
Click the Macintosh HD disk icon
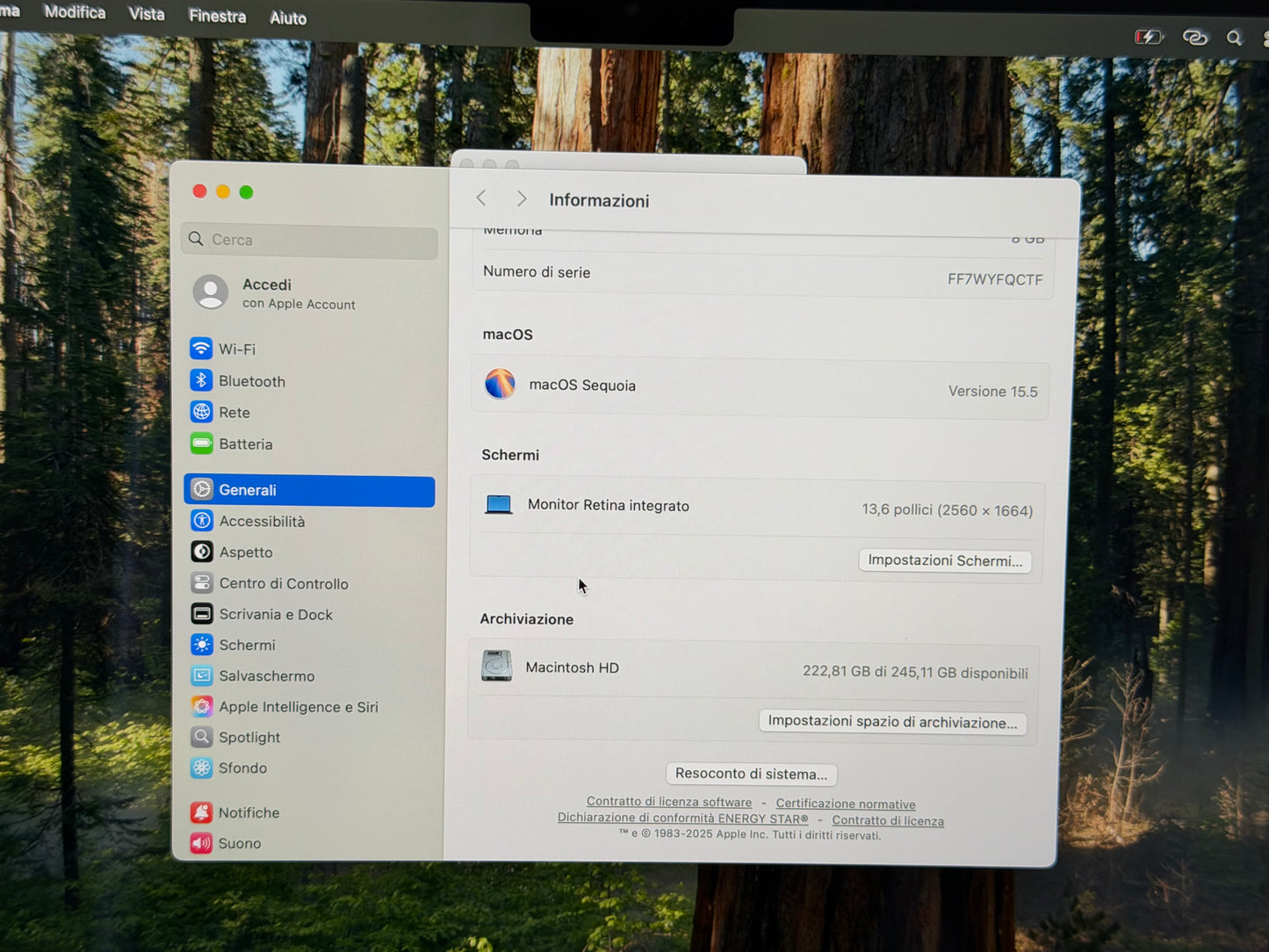pos(496,666)
